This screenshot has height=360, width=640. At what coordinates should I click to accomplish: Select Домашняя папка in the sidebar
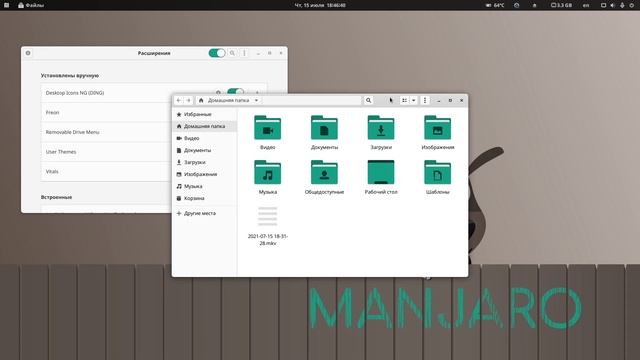click(204, 126)
